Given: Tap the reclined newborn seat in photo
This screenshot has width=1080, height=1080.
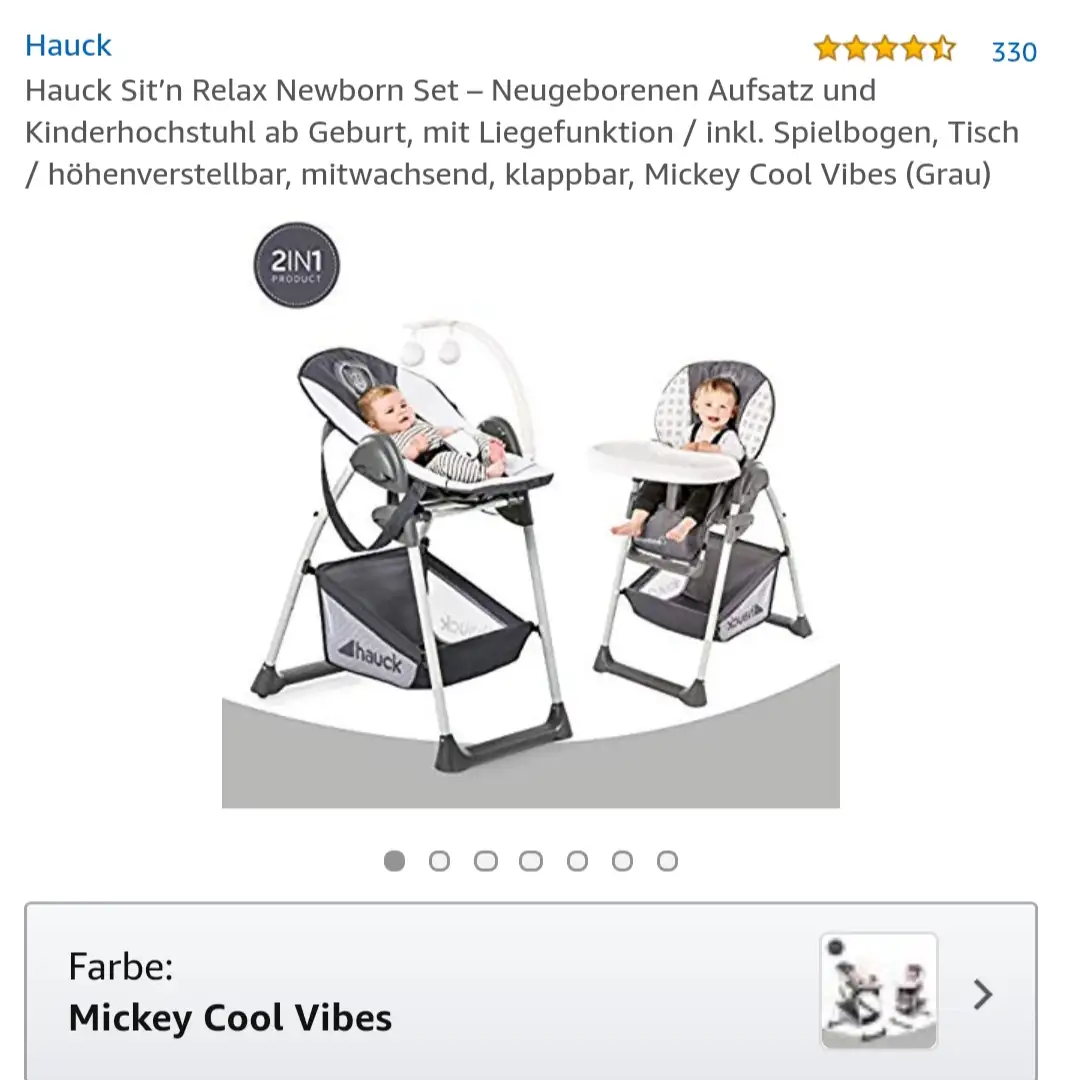Looking at the screenshot, I should tap(411, 544).
